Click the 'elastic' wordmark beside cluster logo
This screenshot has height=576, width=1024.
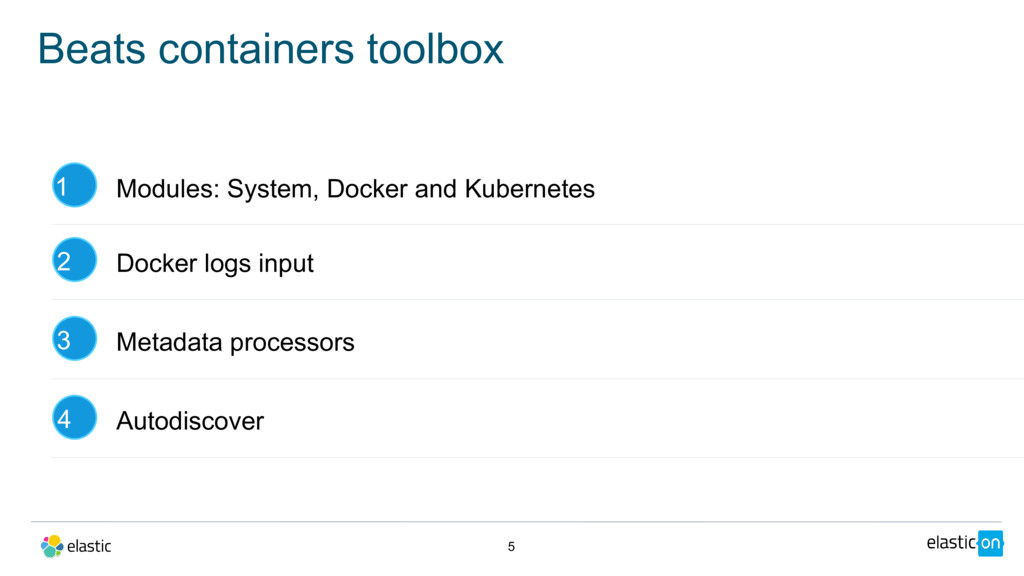[89, 546]
